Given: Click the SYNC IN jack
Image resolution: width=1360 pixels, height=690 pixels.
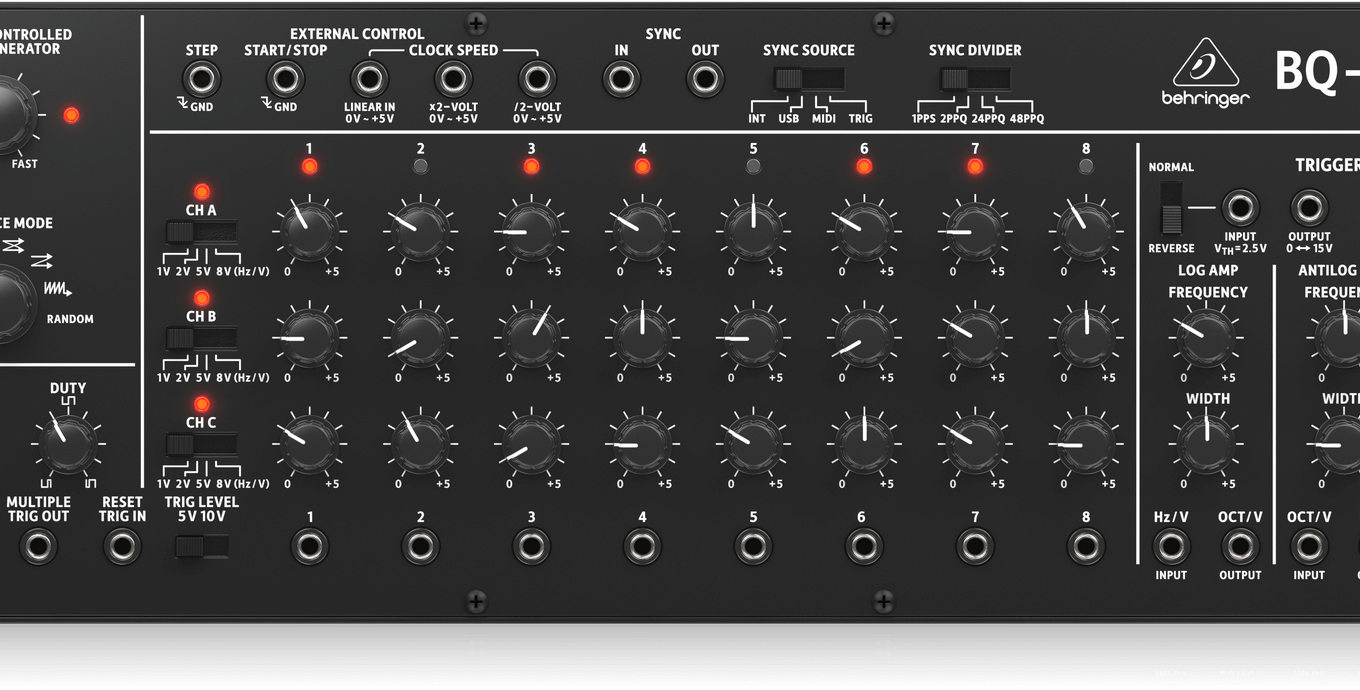Looking at the screenshot, I should tap(621, 78).
